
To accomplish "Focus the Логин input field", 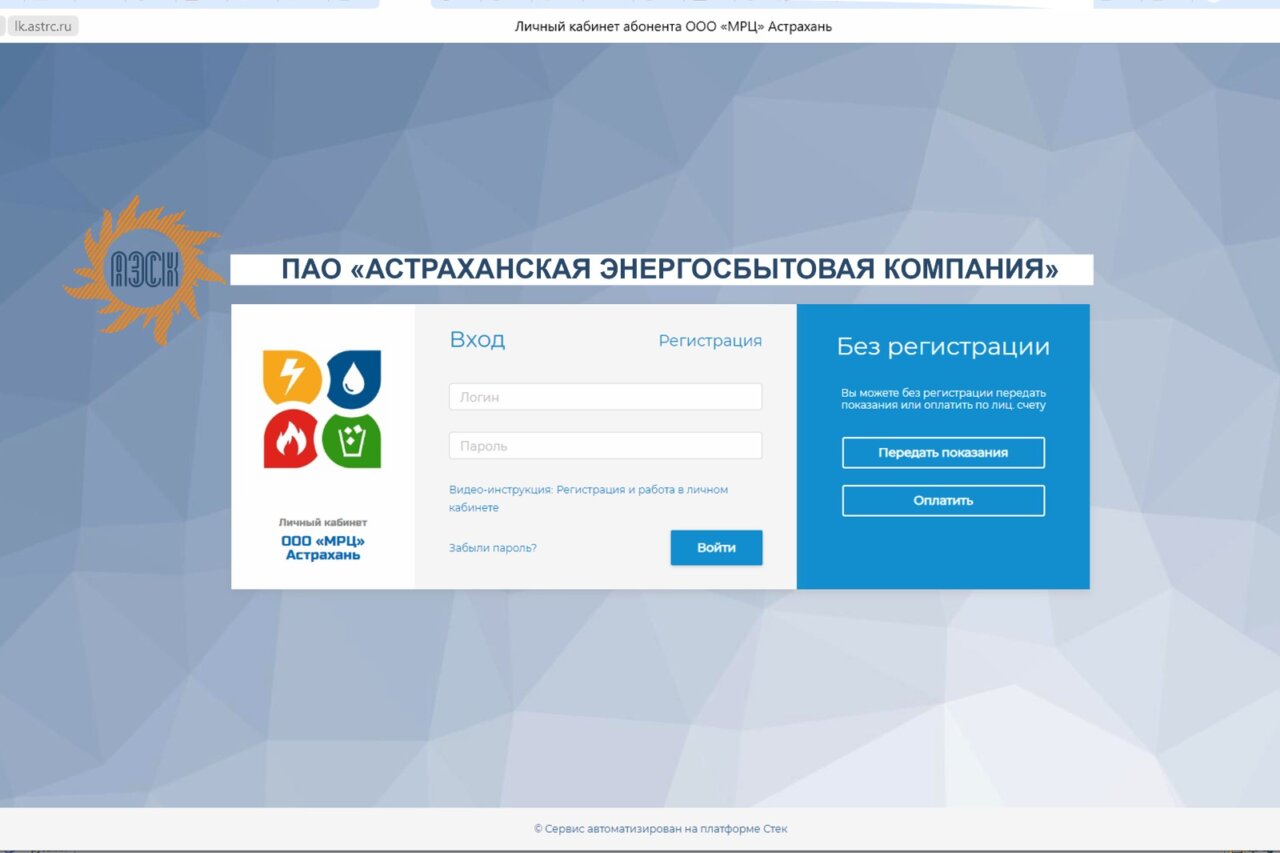I will 606,397.
